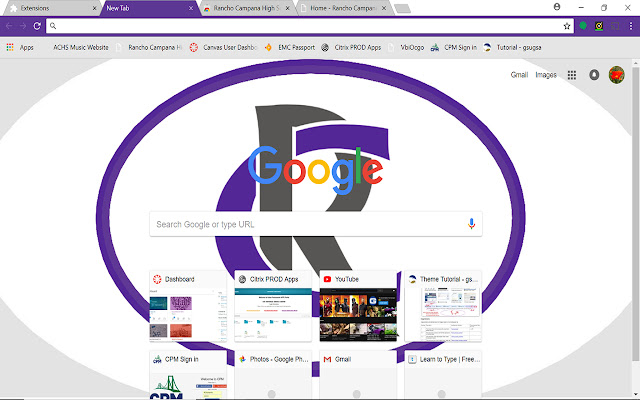Open the YouTube shortcut tile
Screen dimensions: 640x400
coord(358,306)
